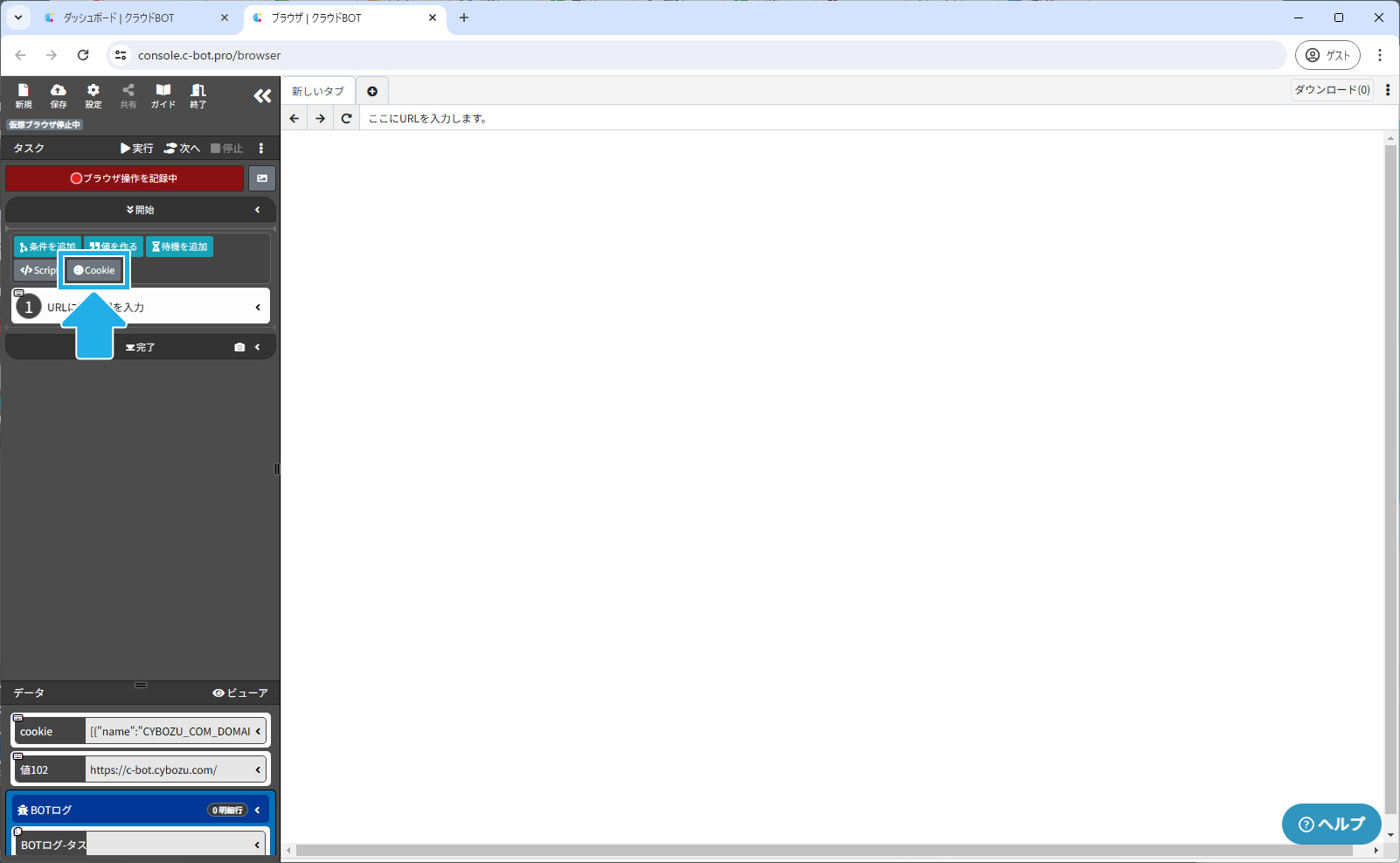This screenshot has height=863, width=1400.
Task: Expand the BOTログ group chevron
Action: pyautogui.click(x=258, y=810)
